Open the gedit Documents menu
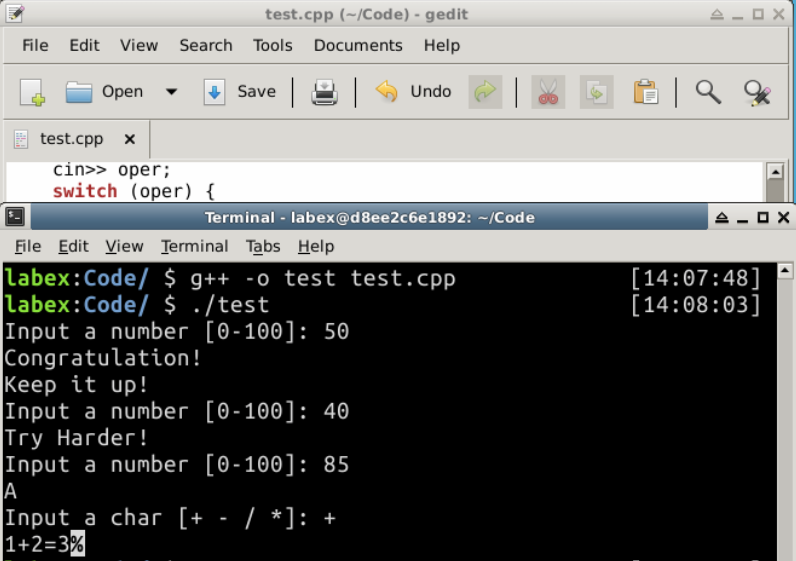 [x=357, y=45]
